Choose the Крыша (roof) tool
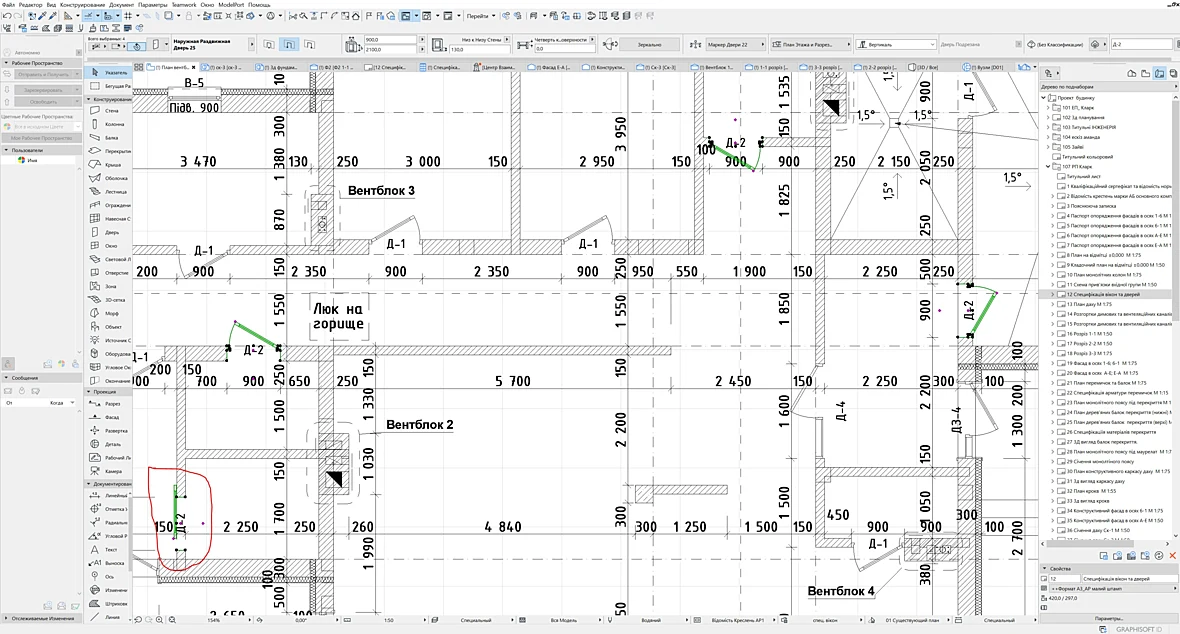1180x634 pixels. click(109, 165)
